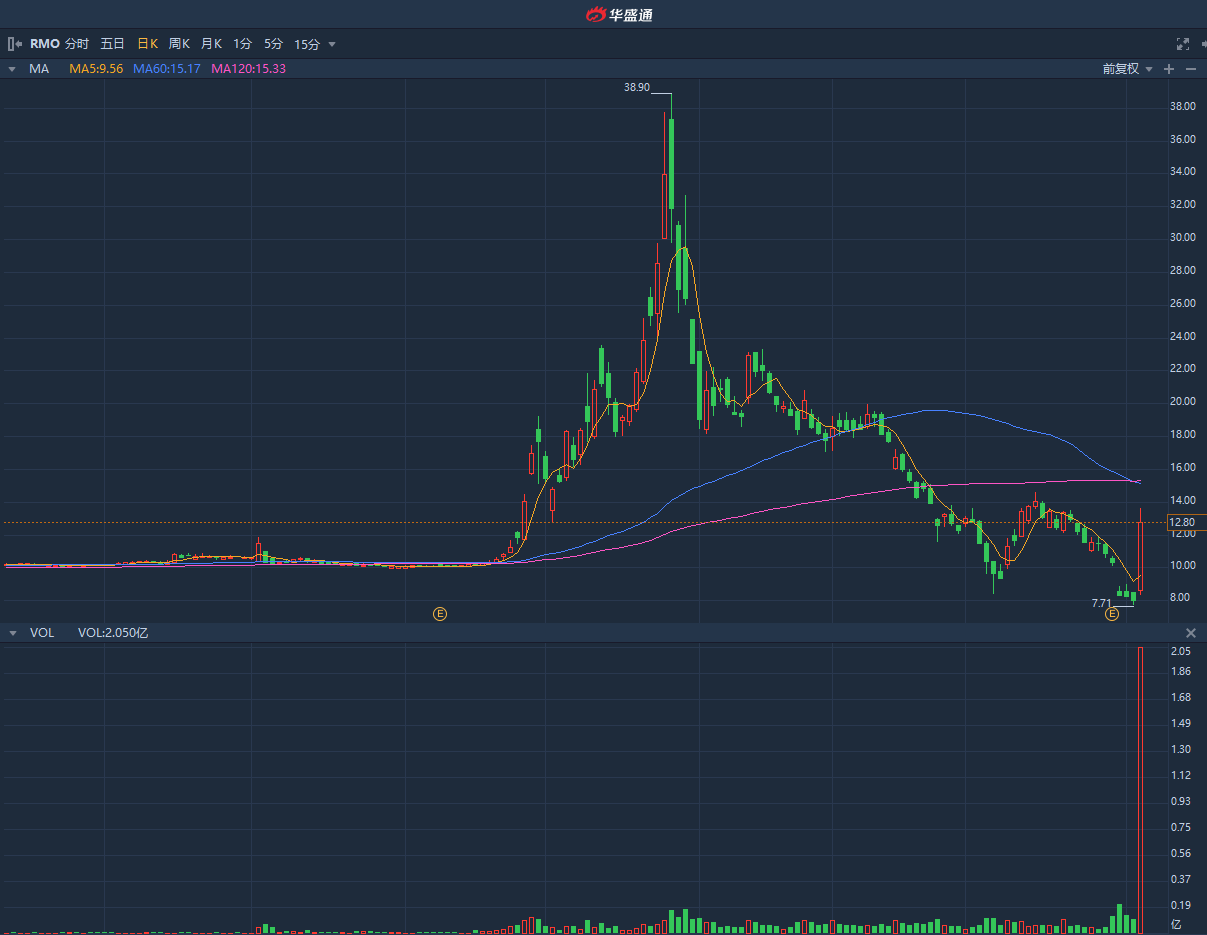Expand the MA indicator dropdown arrow
Viewport: 1207px width, 935px height.
tap(12, 69)
